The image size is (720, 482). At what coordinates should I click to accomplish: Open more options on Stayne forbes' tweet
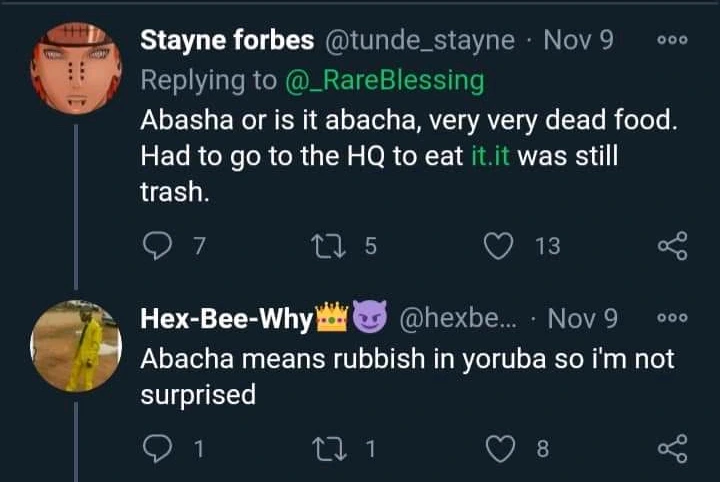(x=672, y=40)
